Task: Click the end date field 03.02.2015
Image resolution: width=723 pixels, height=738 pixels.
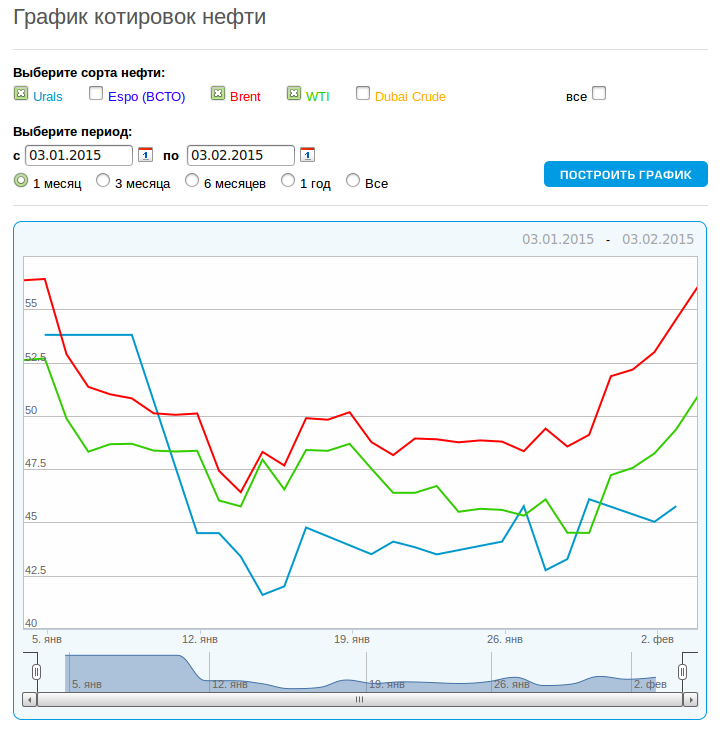Action: (x=241, y=155)
